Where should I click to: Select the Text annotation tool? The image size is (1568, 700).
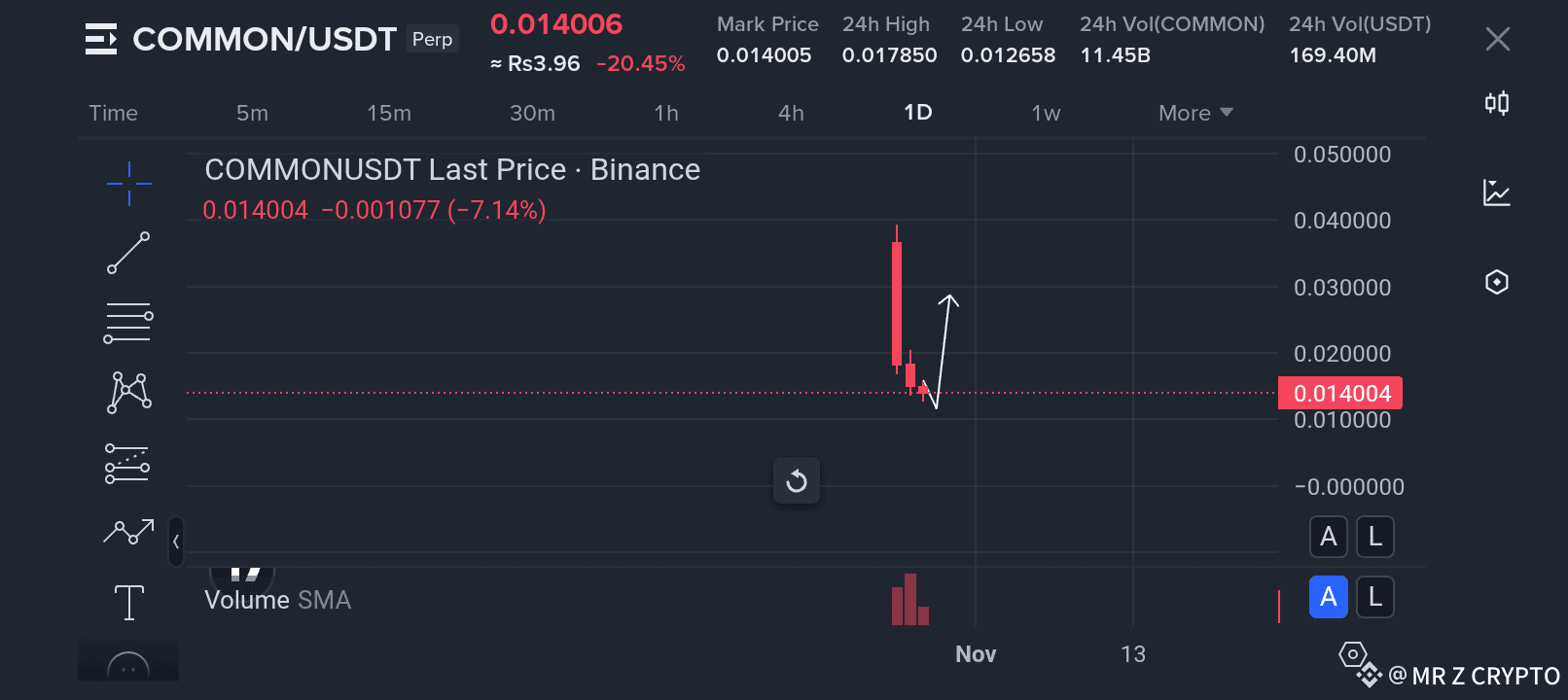coord(128,602)
